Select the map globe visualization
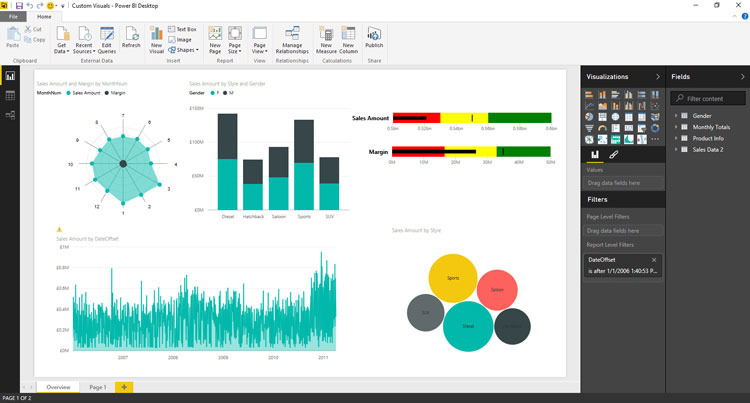750x403 pixels. click(x=616, y=117)
